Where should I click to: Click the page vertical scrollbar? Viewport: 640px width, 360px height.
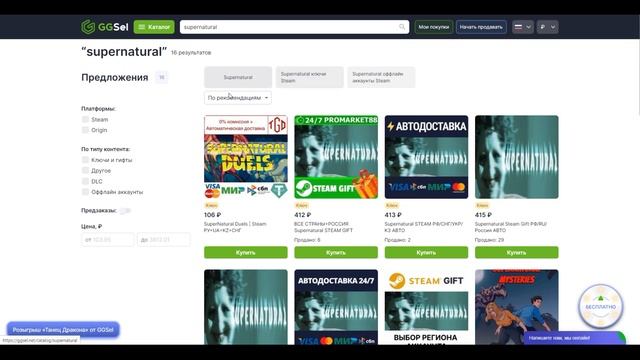638,78
